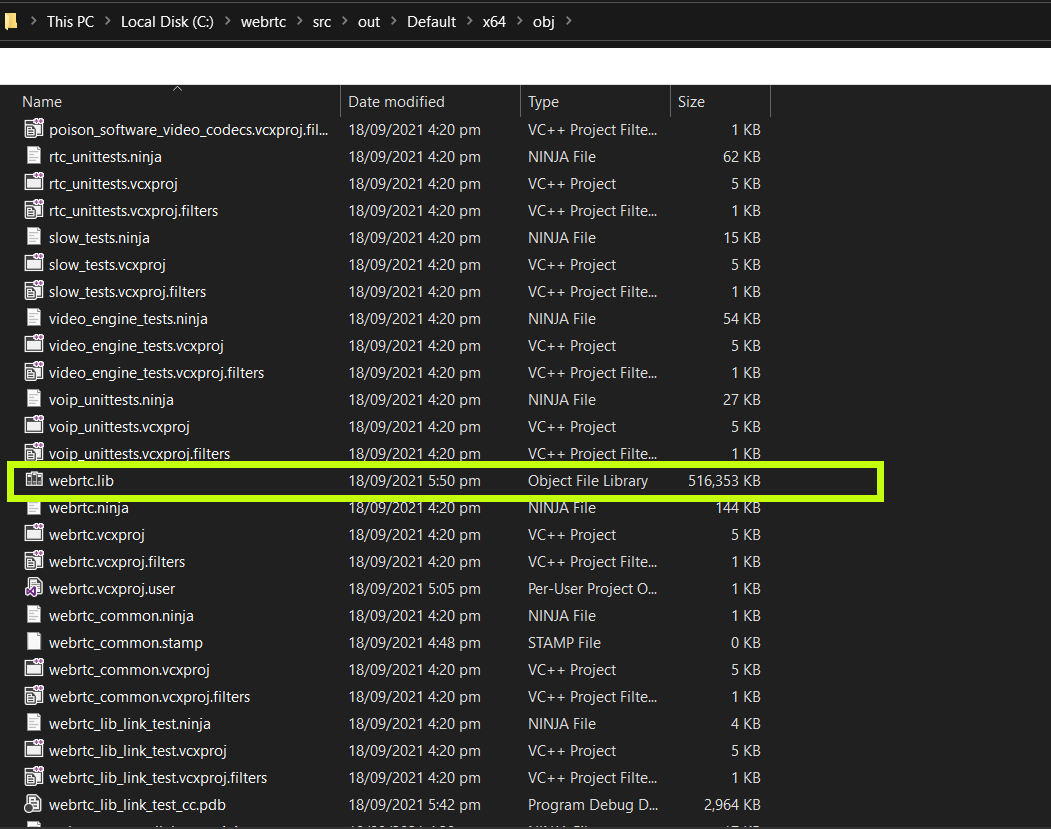1051x829 pixels.
Task: Click the rtc_unittests.vcxproj.filters file icon
Action: coord(34,210)
